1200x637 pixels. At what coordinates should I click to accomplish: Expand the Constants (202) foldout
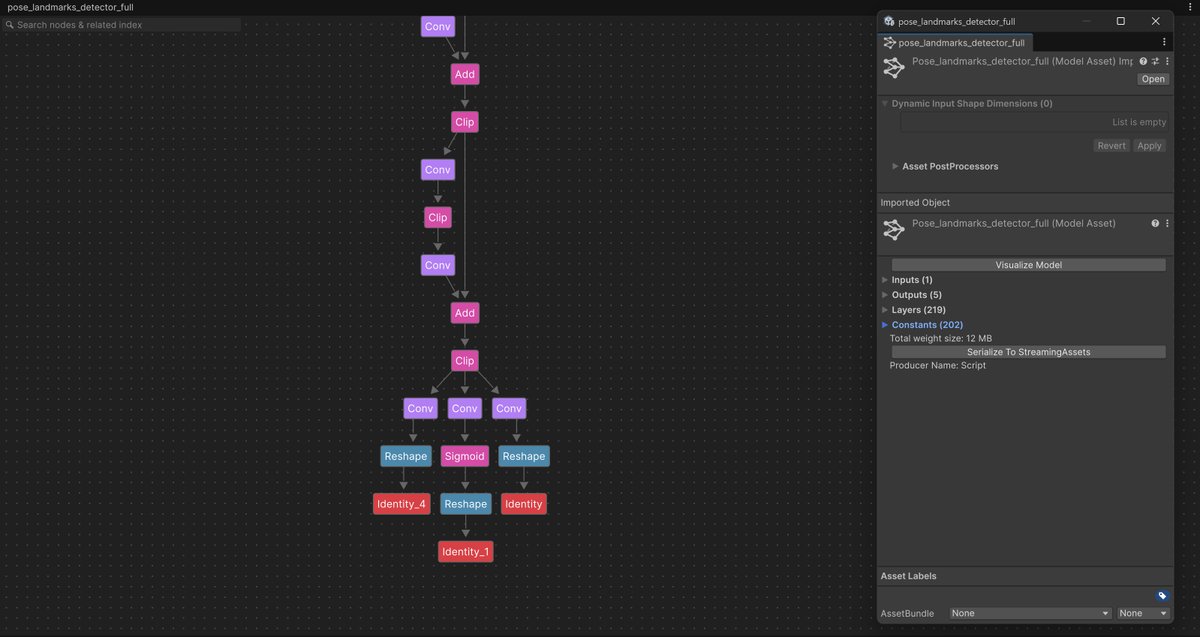tap(885, 325)
